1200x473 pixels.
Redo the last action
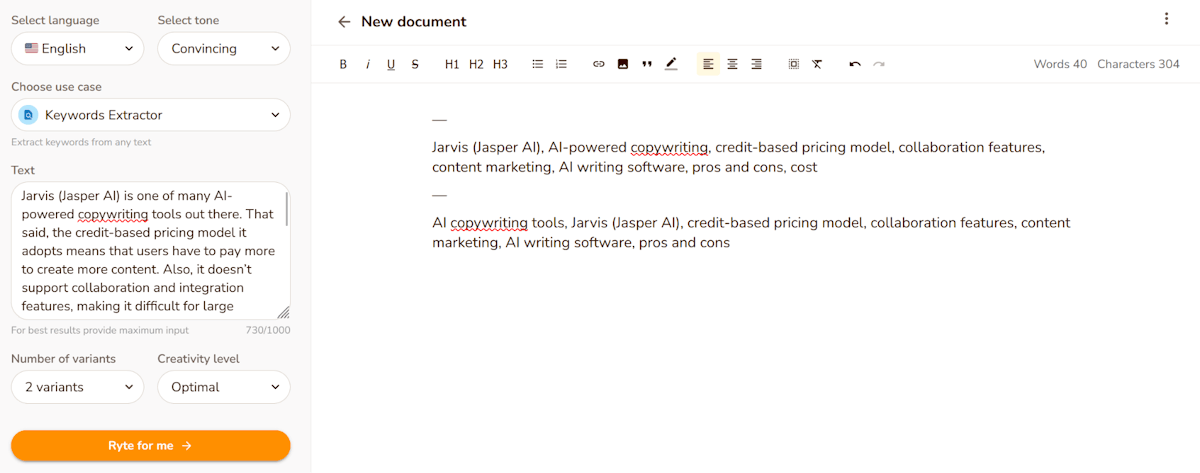point(879,64)
